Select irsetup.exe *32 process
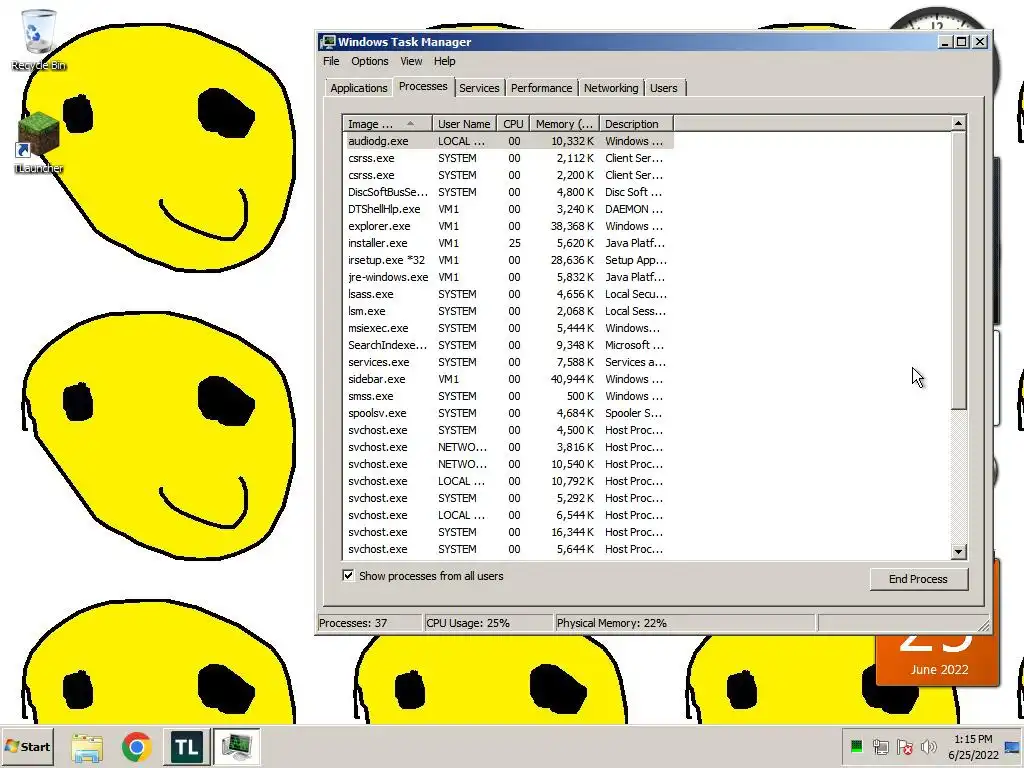Screen dimensions: 1024x768 (x=508, y=260)
